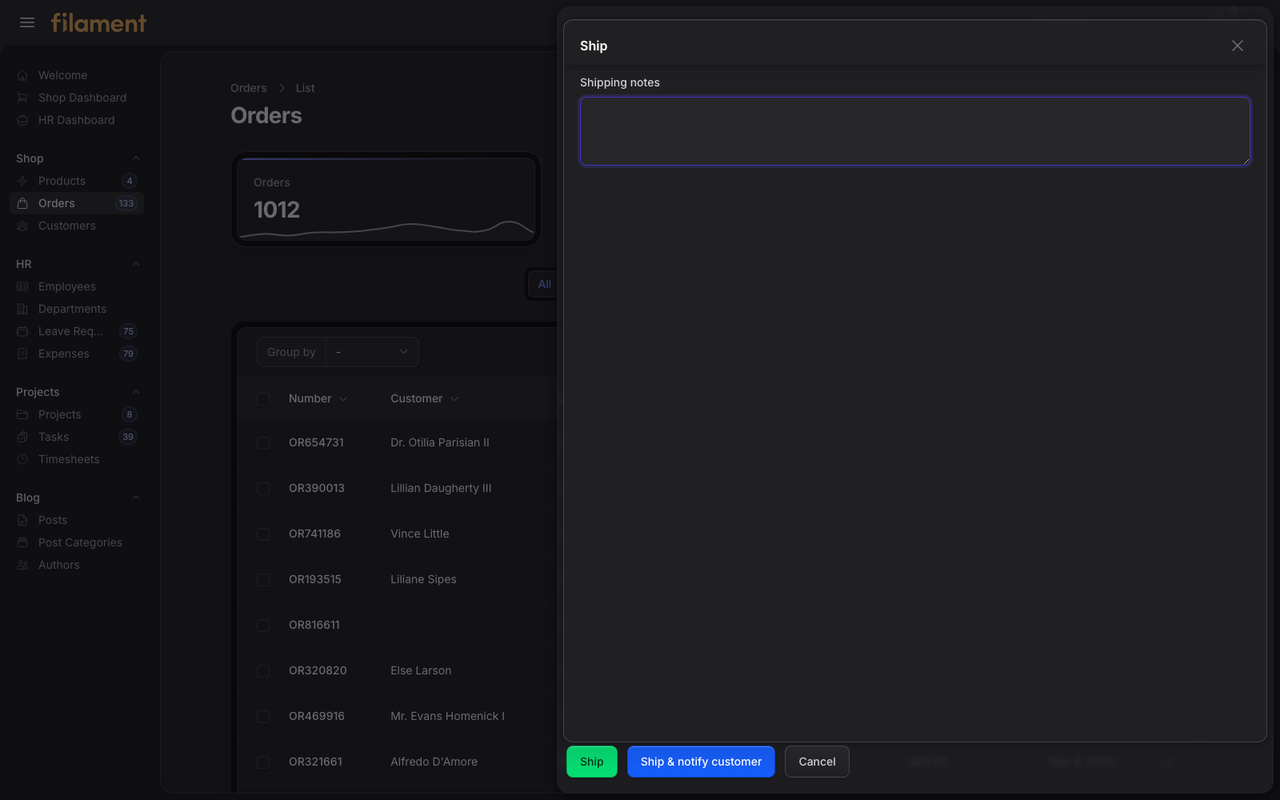The width and height of the screenshot is (1280, 800).
Task: Click the Shop Dashboard cart icon
Action: click(23, 98)
